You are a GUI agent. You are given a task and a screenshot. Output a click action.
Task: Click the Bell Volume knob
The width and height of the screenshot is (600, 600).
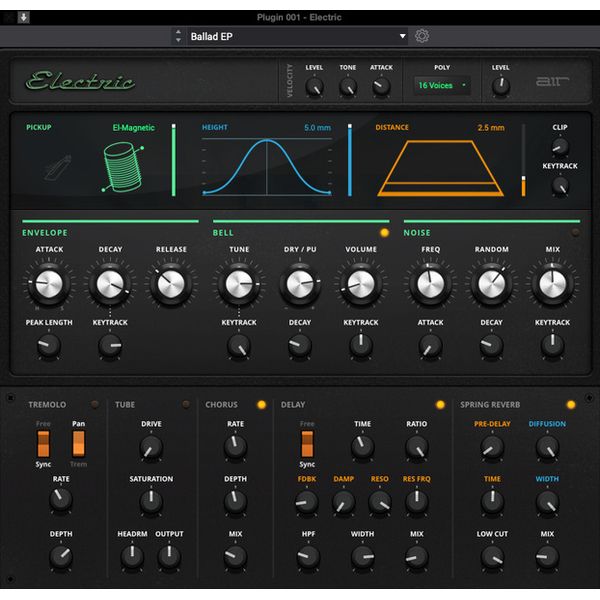pos(361,284)
